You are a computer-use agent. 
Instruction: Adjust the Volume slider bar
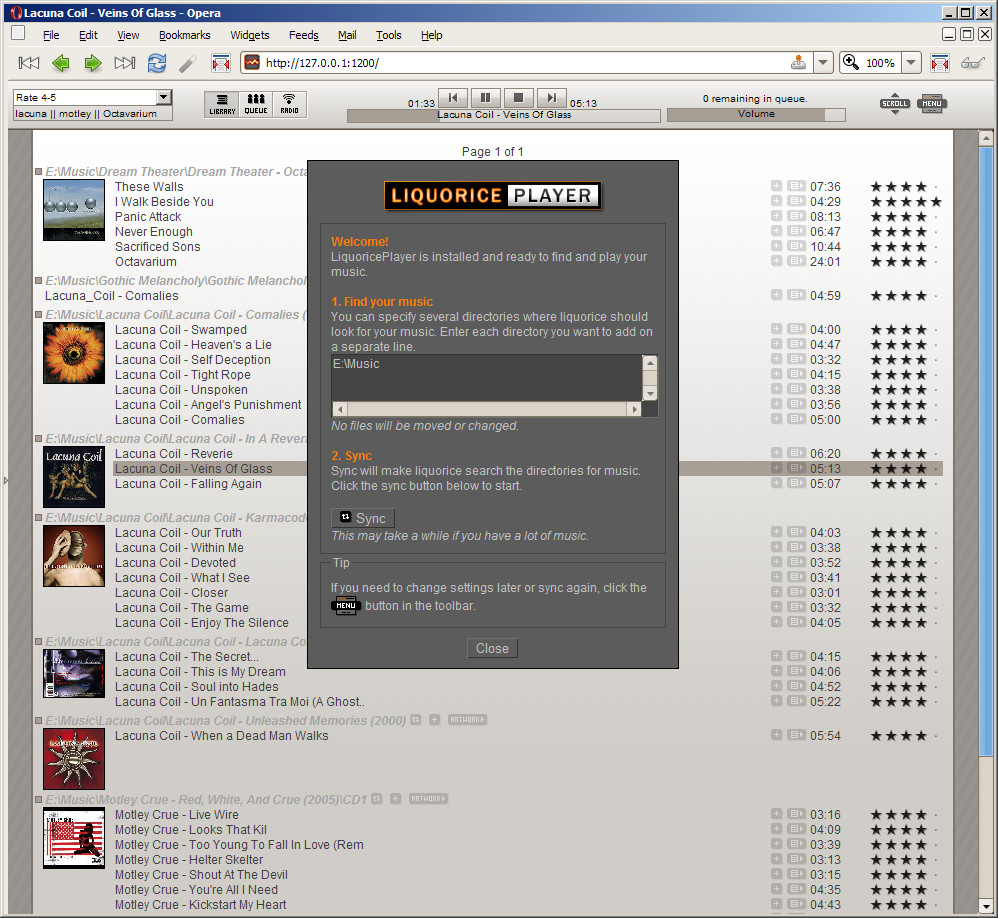756,115
